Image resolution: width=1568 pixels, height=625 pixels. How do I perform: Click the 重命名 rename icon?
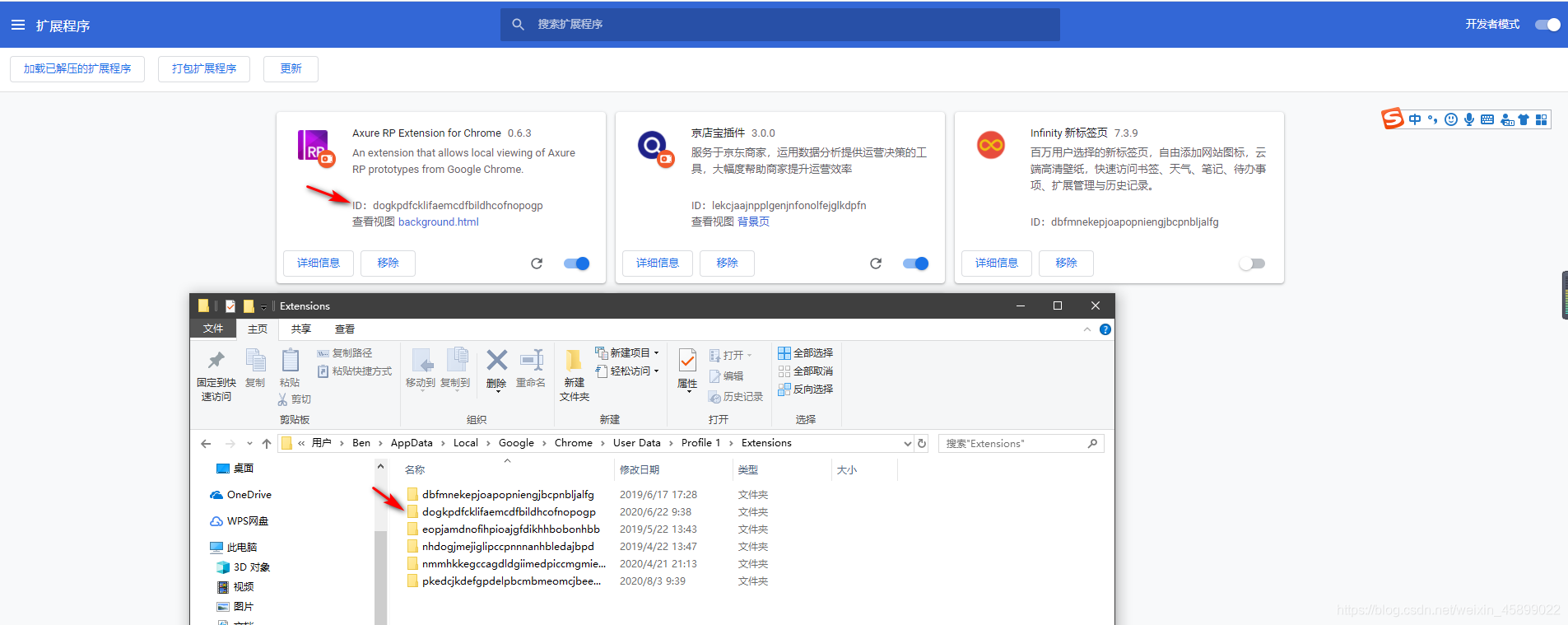532,360
